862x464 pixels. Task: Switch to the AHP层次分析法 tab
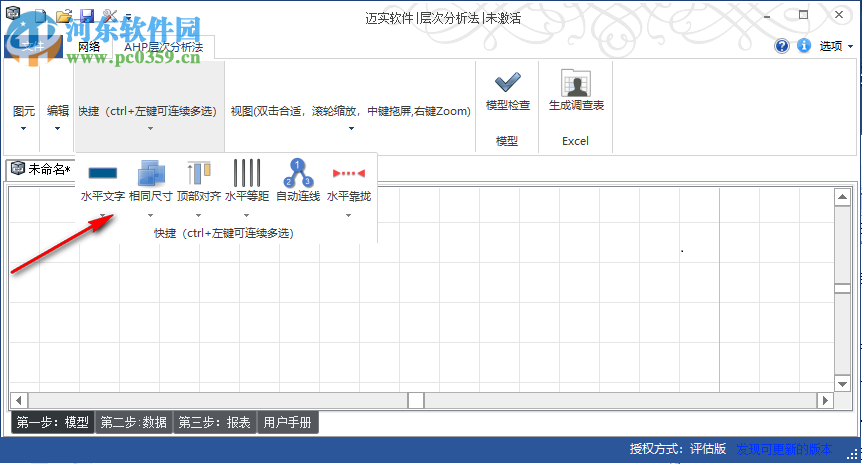click(x=163, y=47)
